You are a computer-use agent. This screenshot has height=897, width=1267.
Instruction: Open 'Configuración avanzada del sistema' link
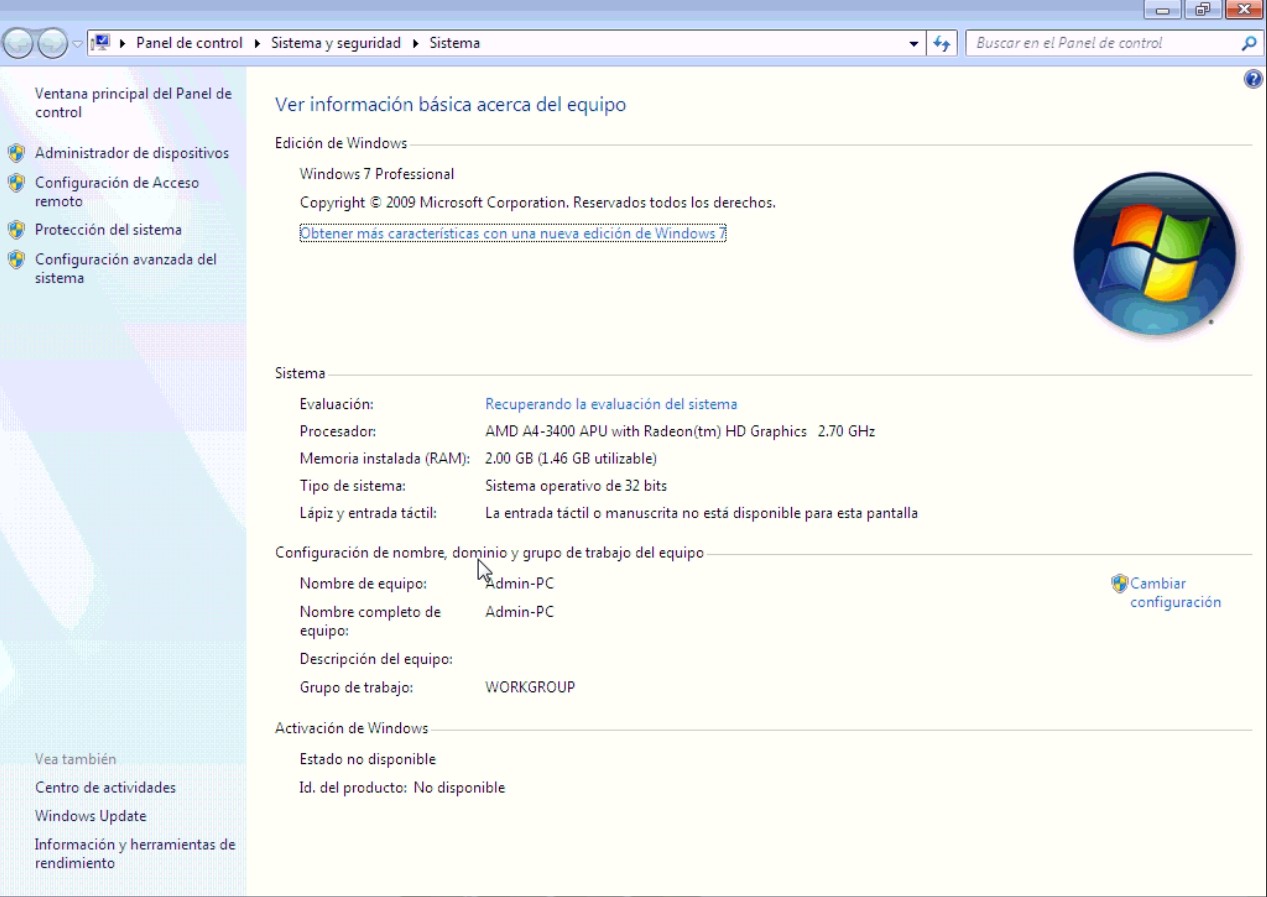(126, 269)
